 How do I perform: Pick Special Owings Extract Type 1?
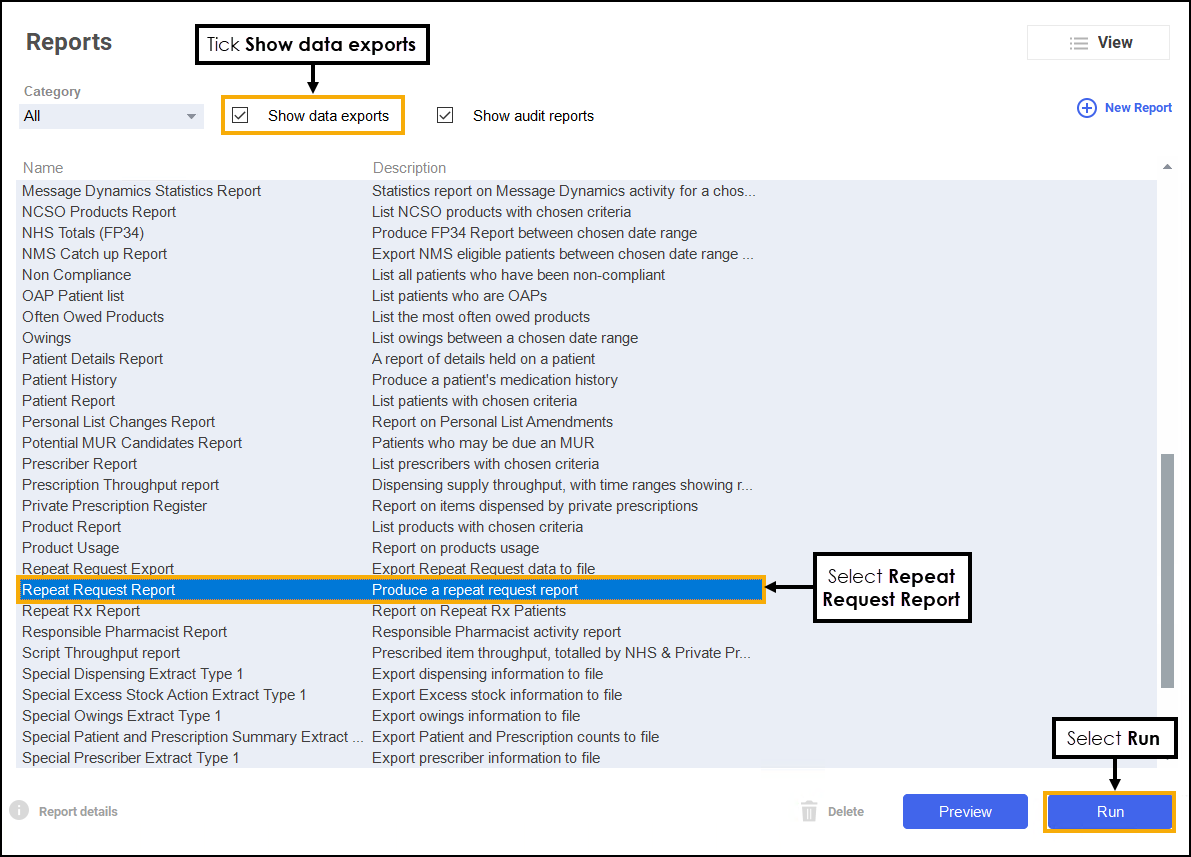(x=121, y=716)
